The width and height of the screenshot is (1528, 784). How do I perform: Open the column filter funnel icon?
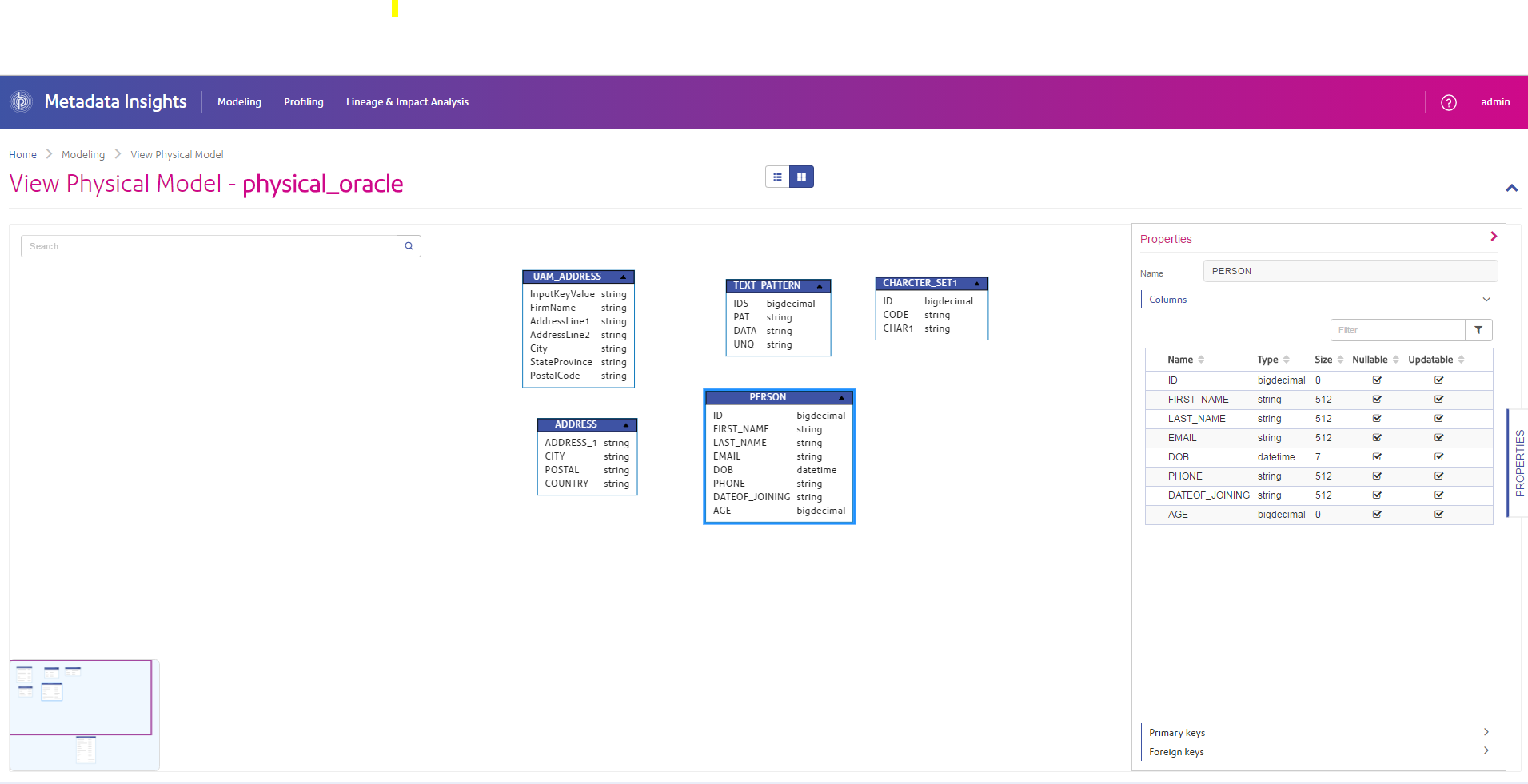(x=1478, y=329)
